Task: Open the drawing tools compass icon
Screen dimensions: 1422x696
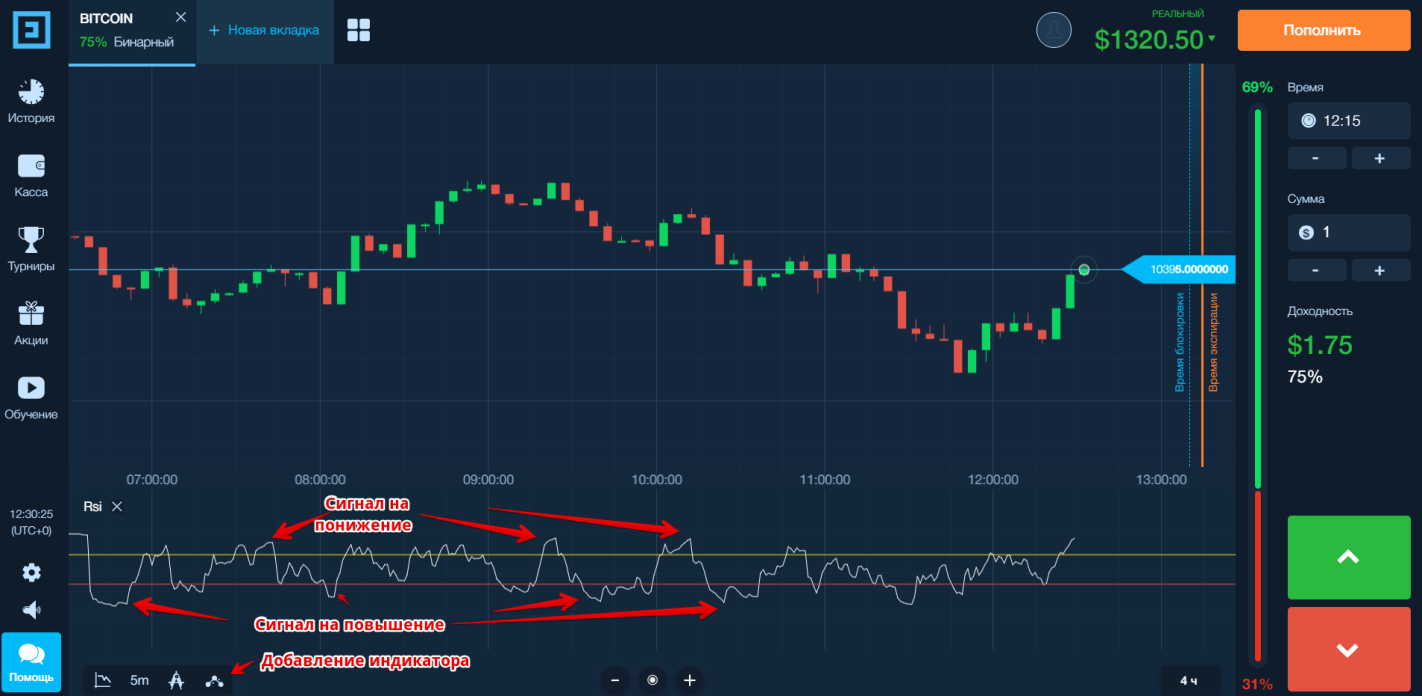Action: point(177,681)
